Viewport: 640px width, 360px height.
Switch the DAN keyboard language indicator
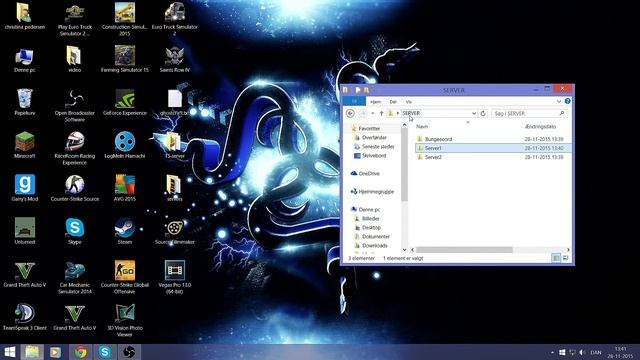[x=596, y=352]
